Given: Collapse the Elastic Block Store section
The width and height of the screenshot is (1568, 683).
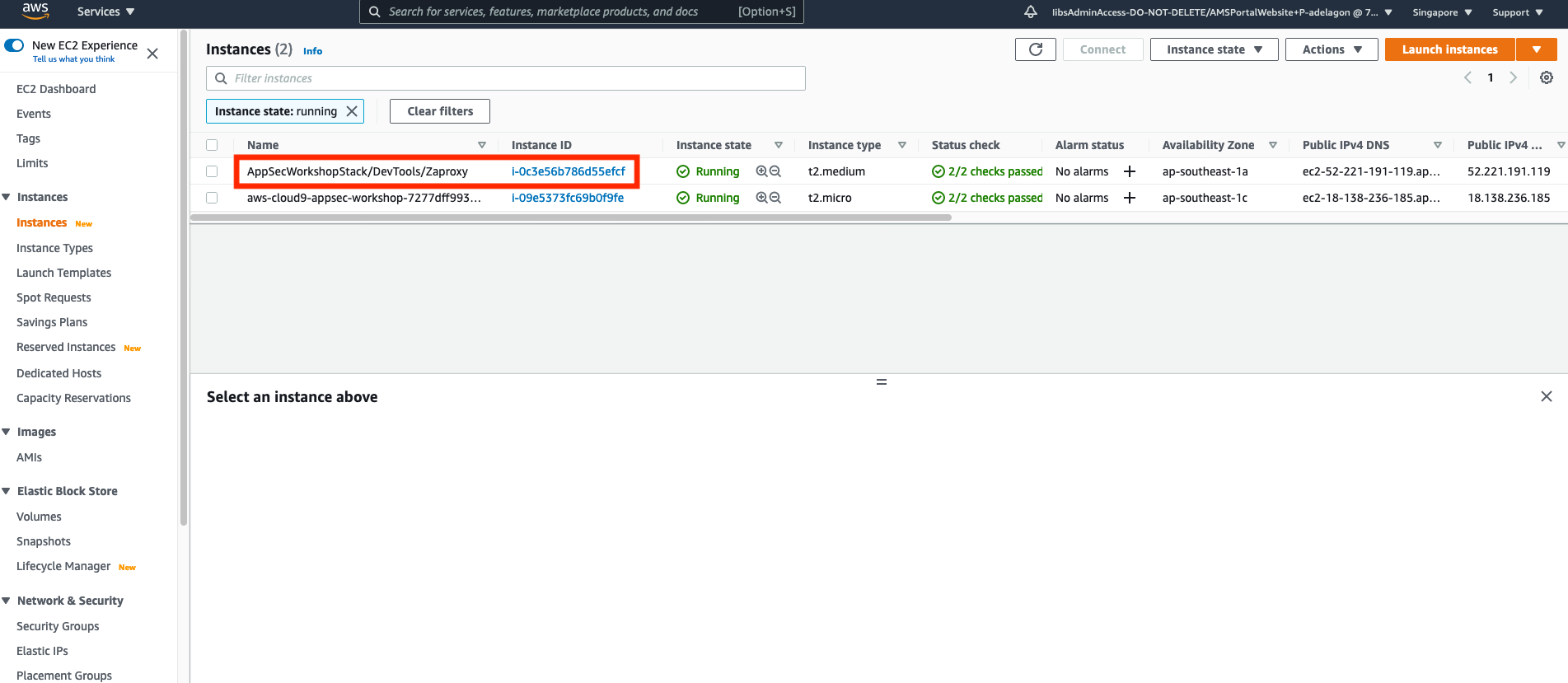Looking at the screenshot, I should pyautogui.click(x=7, y=491).
